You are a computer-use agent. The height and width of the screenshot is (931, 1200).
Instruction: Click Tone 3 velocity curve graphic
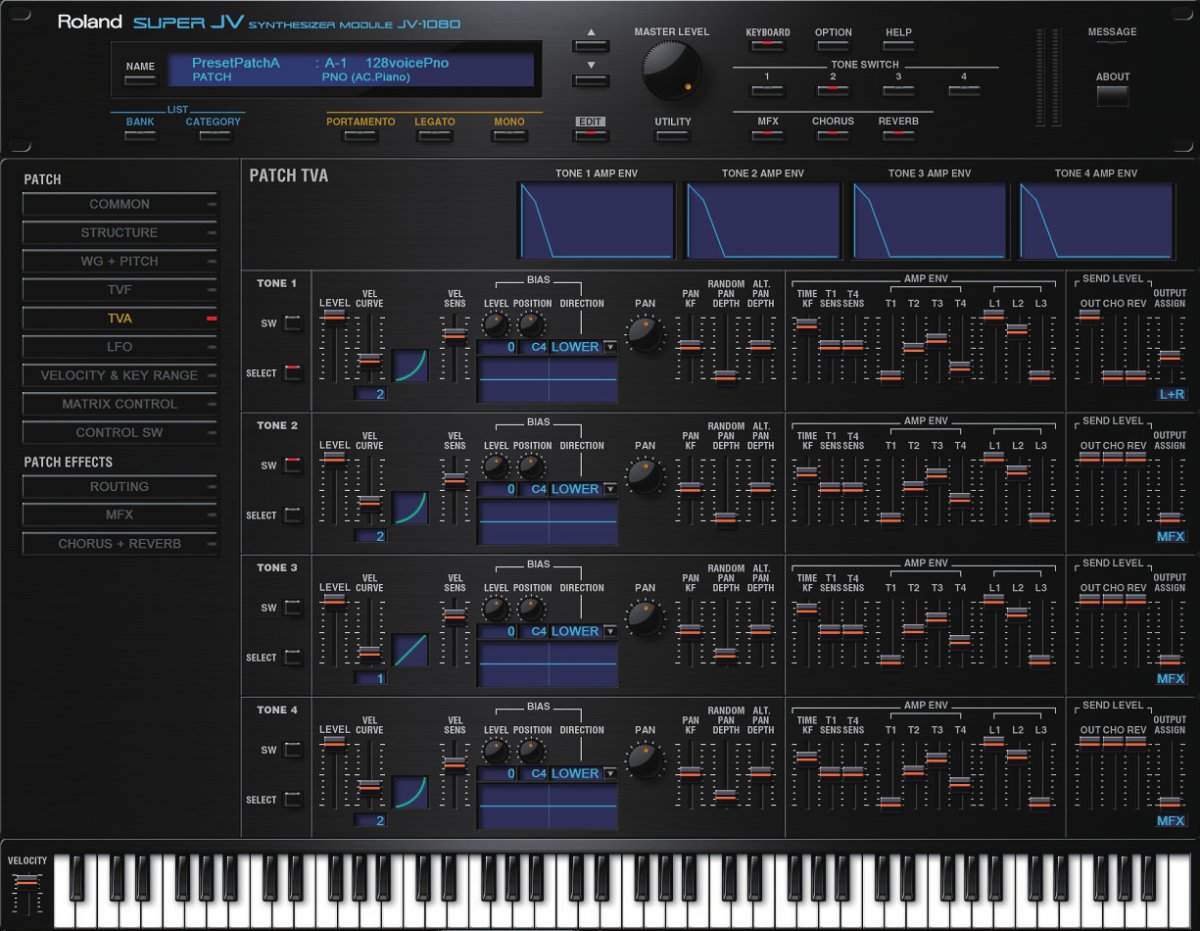[411, 650]
